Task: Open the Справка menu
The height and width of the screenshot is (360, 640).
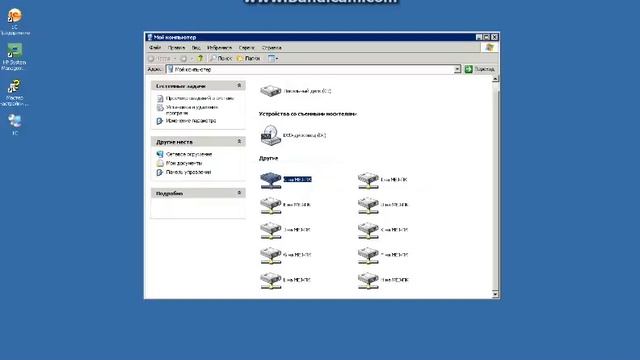Action: tap(271, 48)
